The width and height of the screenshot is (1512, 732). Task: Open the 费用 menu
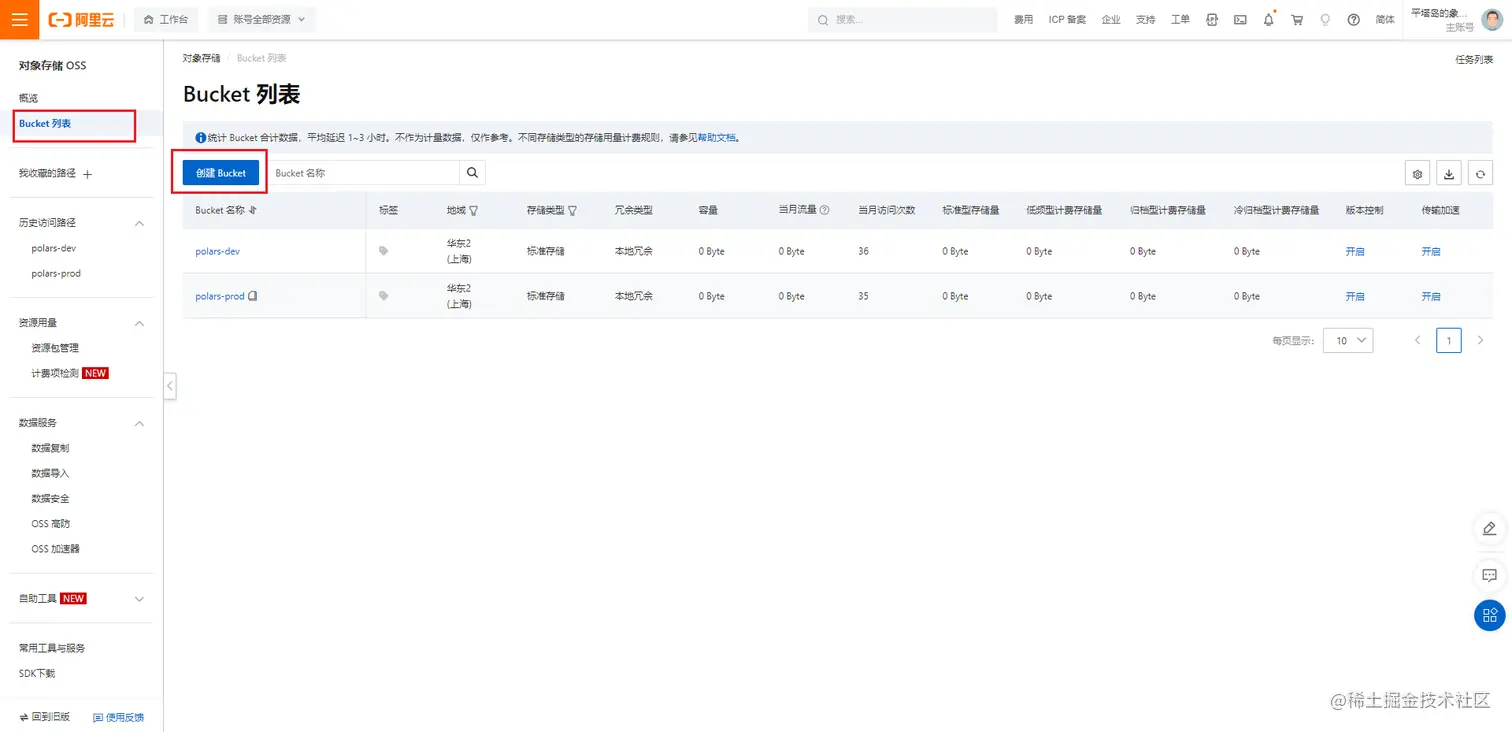pos(1023,20)
